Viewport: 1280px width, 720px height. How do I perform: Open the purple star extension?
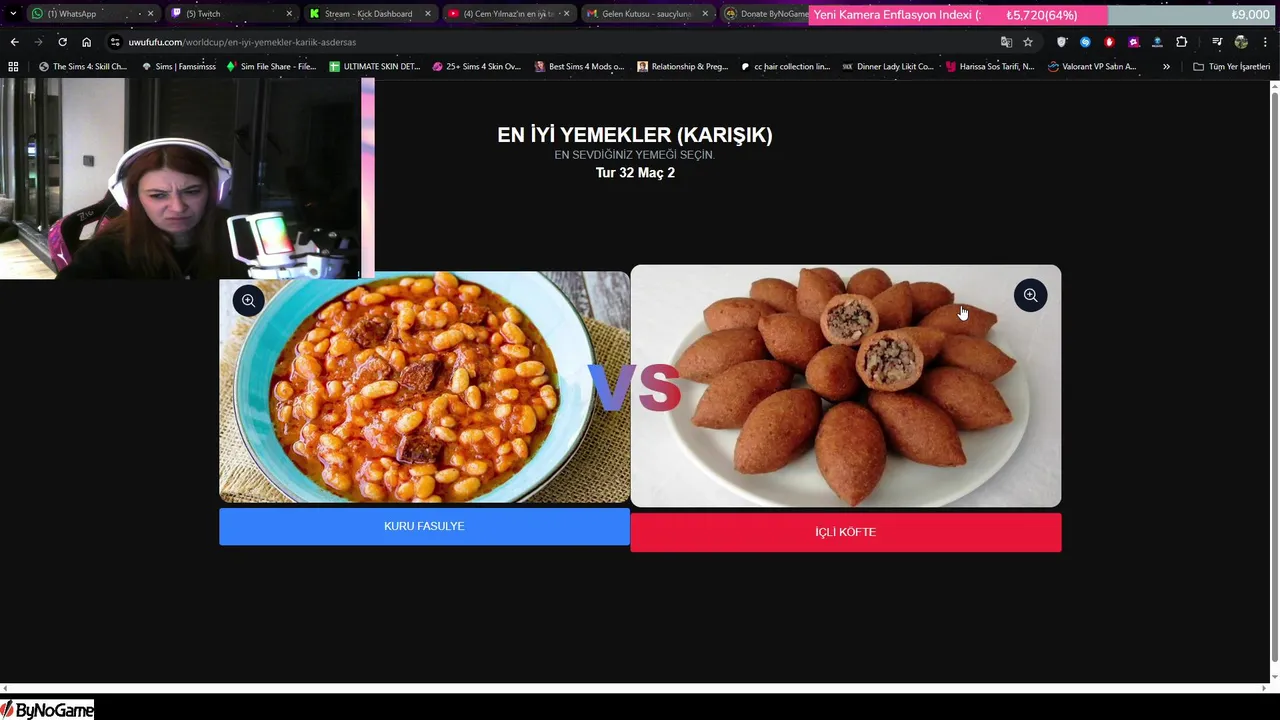[1133, 42]
